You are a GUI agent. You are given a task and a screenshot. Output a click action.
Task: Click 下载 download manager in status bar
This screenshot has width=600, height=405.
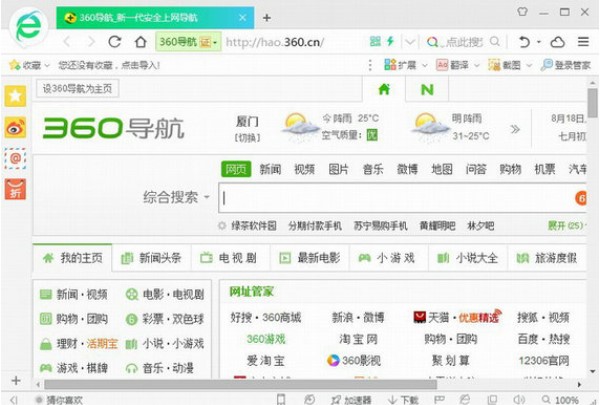403,400
